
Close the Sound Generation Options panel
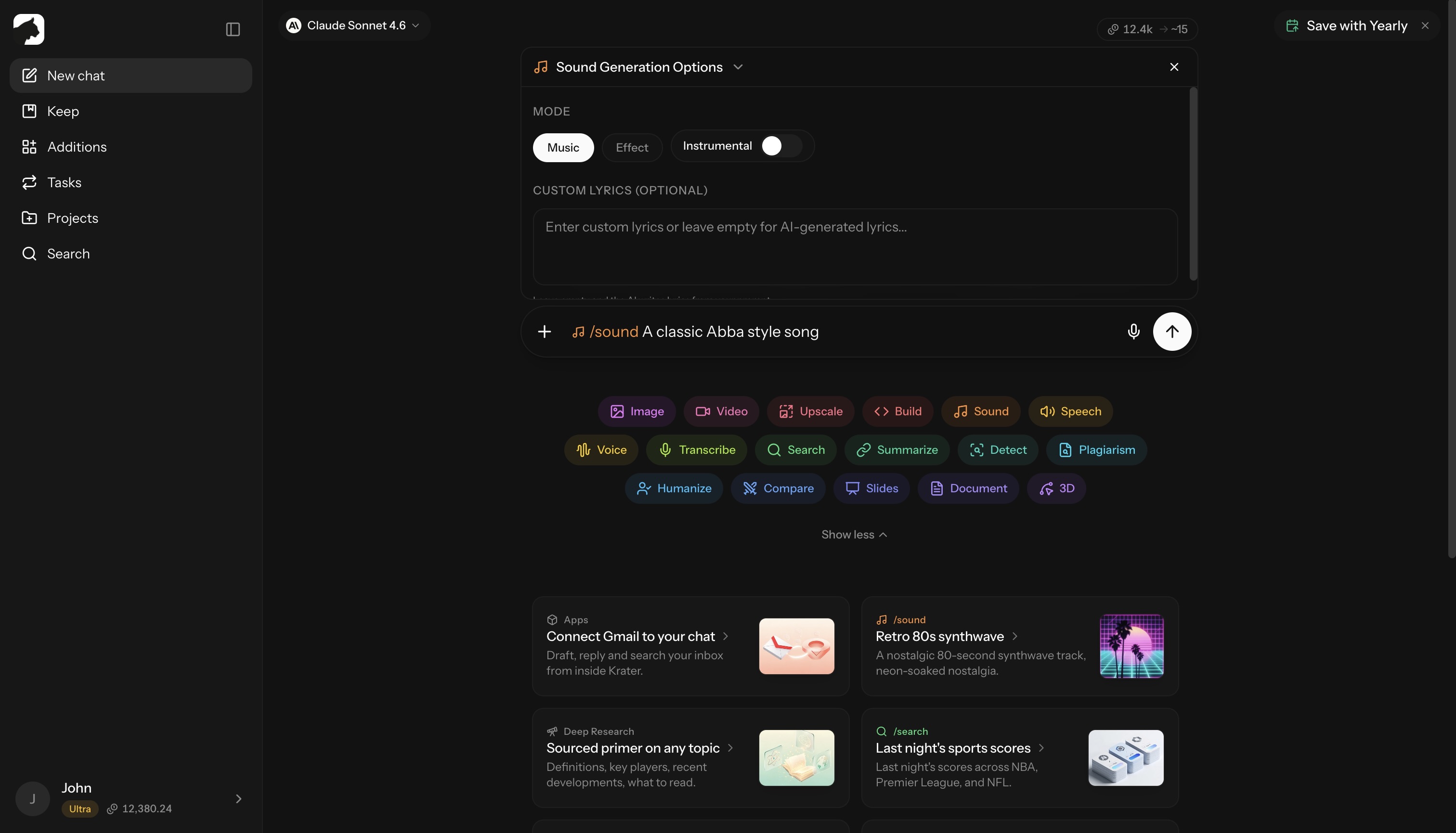coord(1174,67)
